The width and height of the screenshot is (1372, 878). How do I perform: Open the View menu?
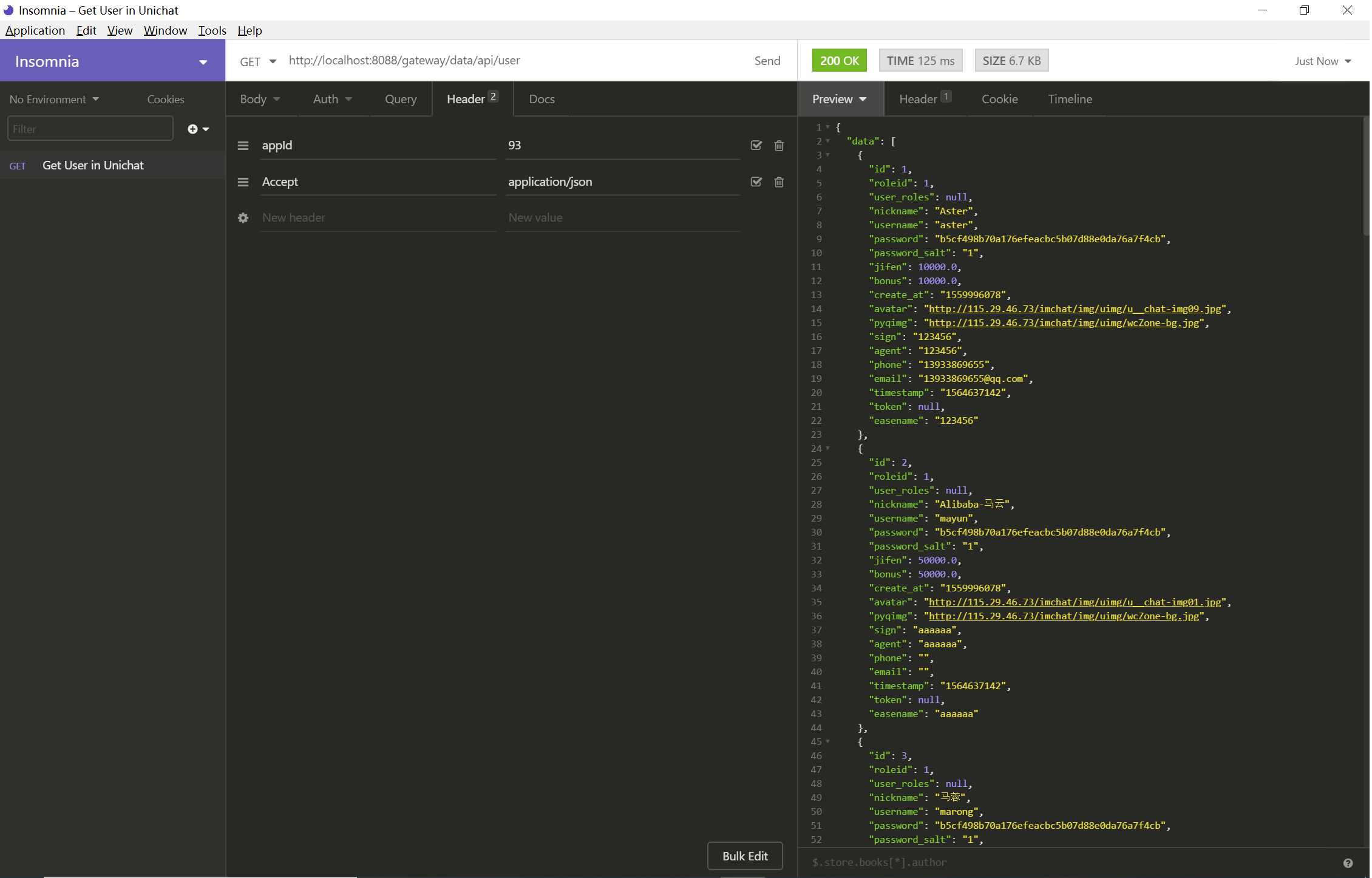pos(120,30)
